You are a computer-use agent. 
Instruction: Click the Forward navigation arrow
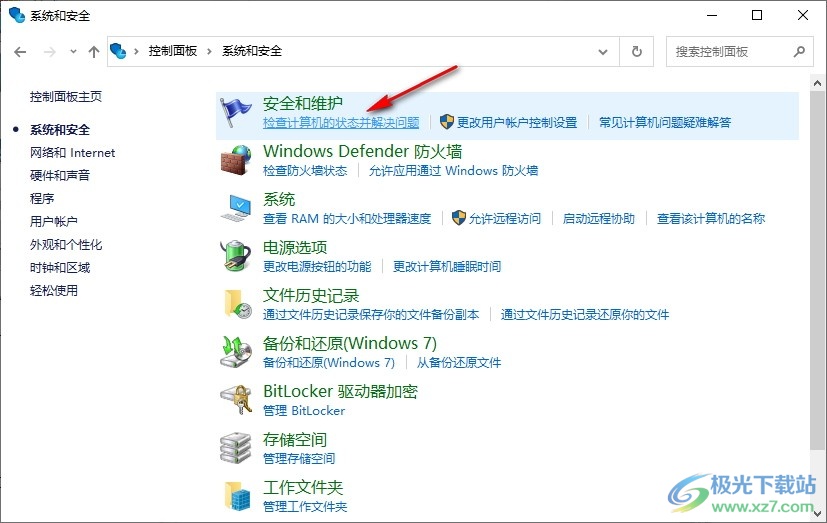pos(50,52)
